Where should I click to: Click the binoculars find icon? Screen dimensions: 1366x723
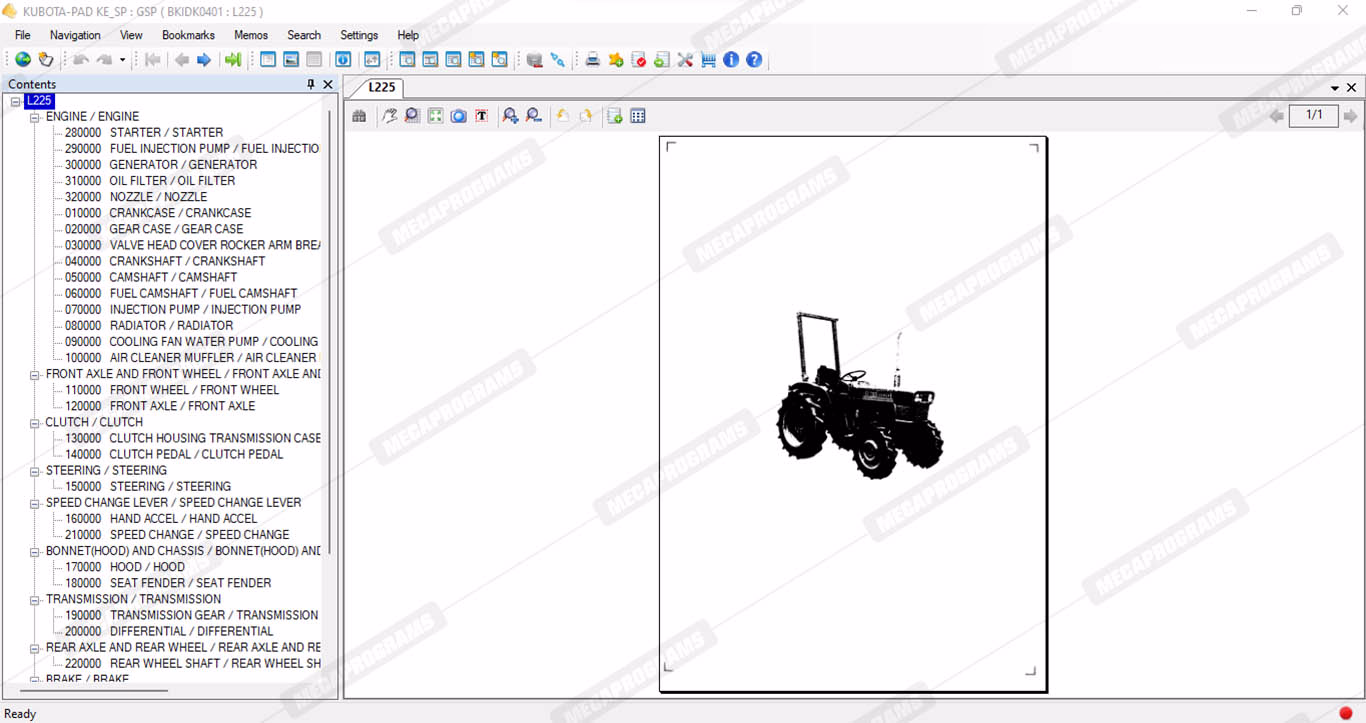(359, 116)
